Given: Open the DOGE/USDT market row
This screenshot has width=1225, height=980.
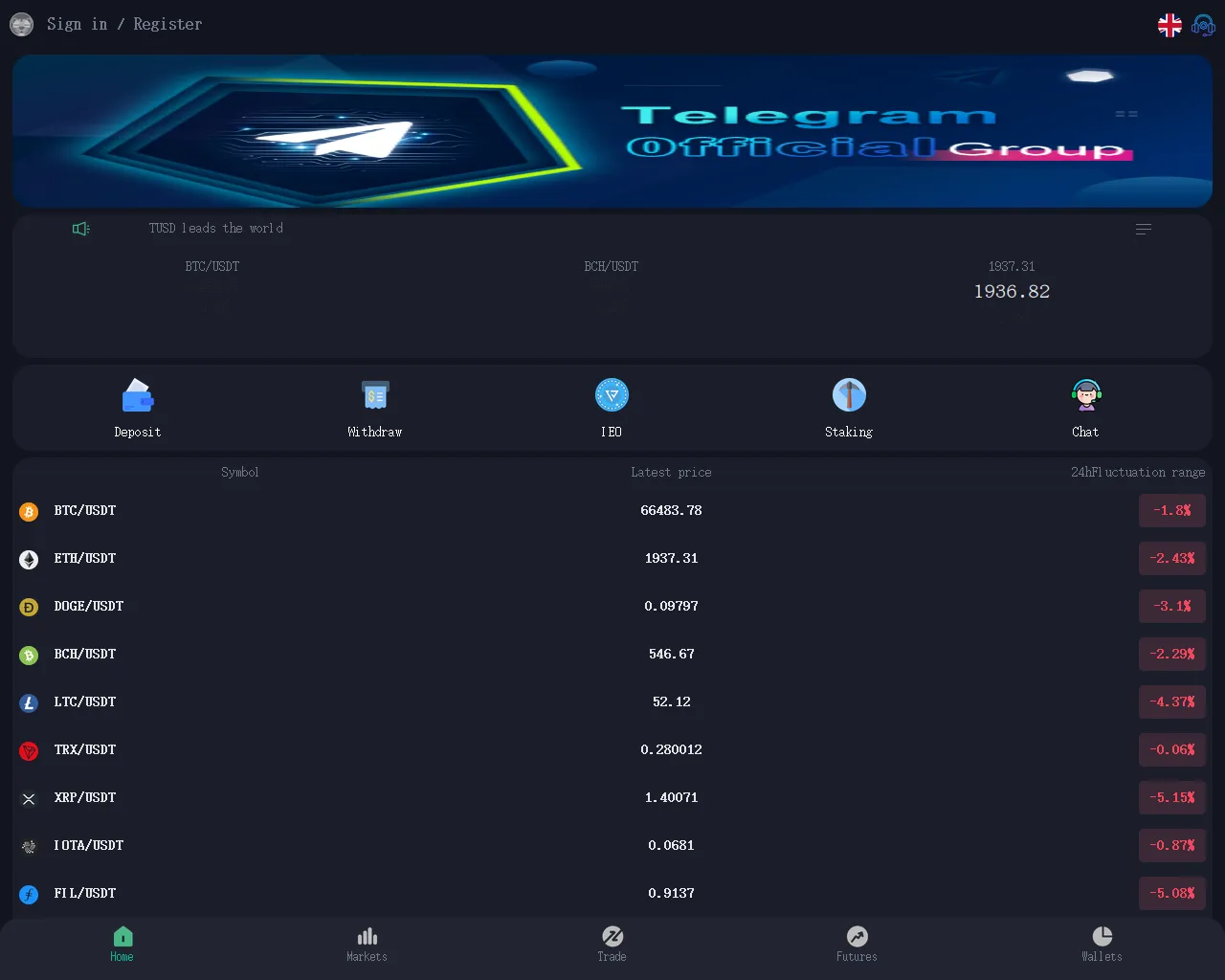Looking at the screenshot, I should 612,607.
